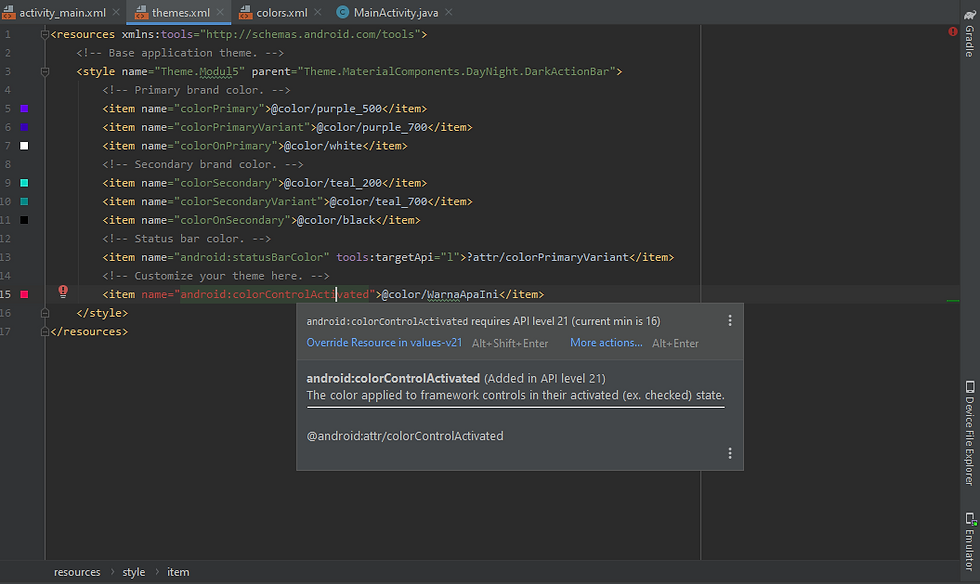Screen dimensions: 980x584
Task: Click the closing style fold marker
Action: click(45, 313)
